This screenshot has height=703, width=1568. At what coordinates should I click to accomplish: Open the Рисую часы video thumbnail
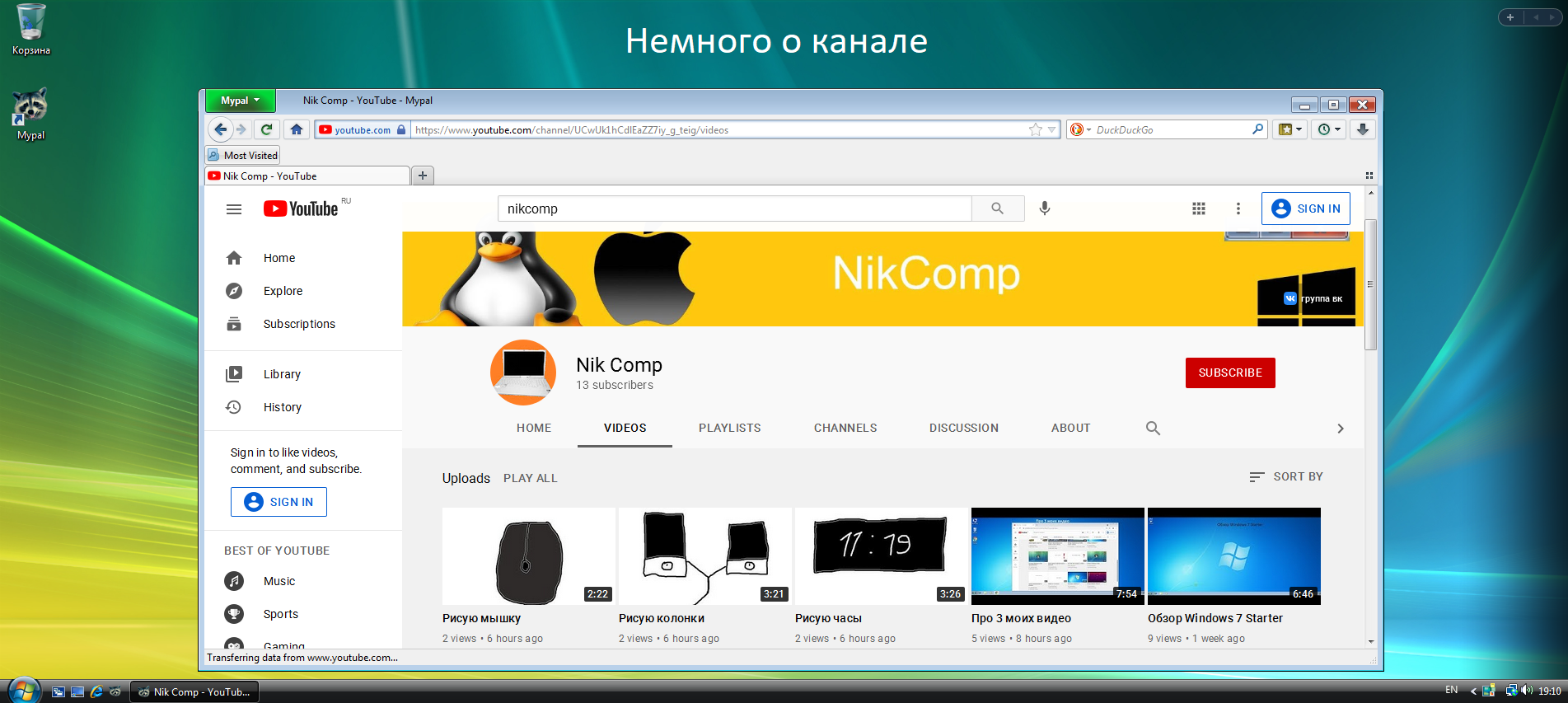[x=882, y=556]
